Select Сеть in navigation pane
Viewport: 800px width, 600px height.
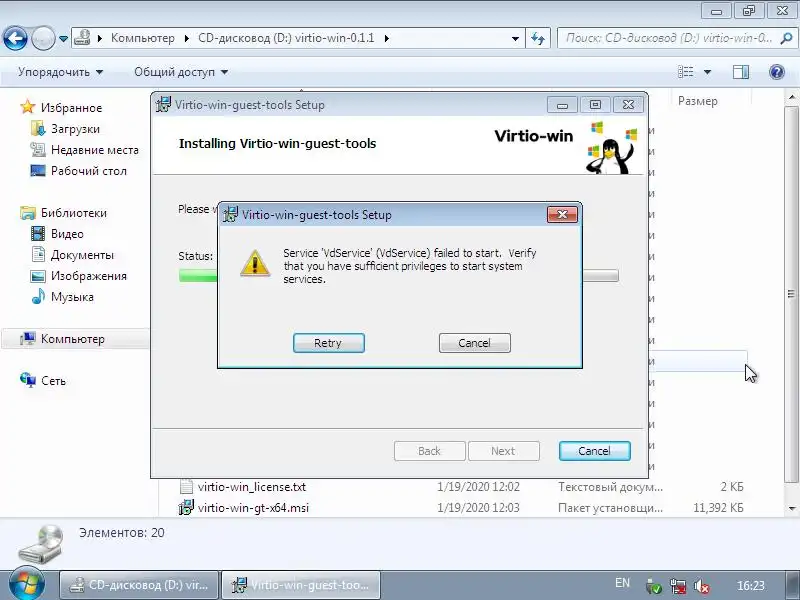pos(54,381)
